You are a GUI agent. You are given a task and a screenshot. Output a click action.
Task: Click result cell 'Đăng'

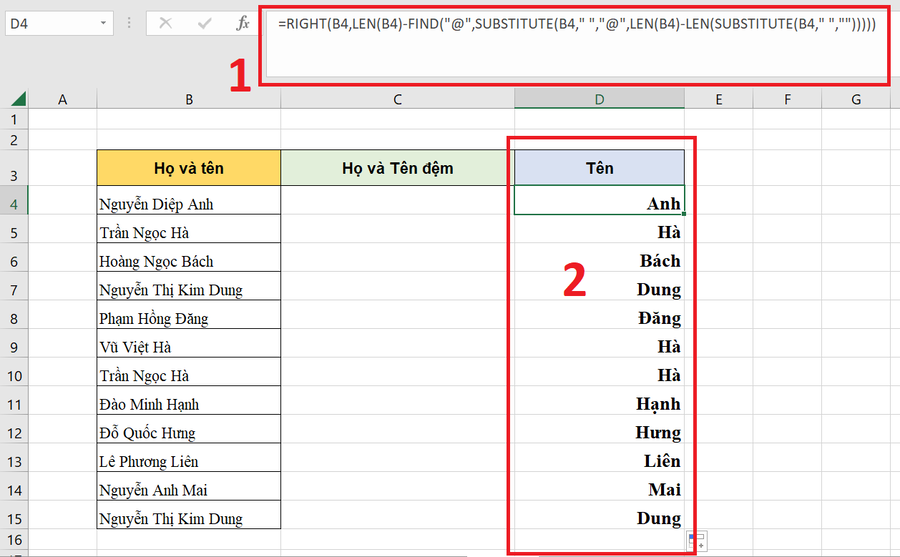coord(599,315)
